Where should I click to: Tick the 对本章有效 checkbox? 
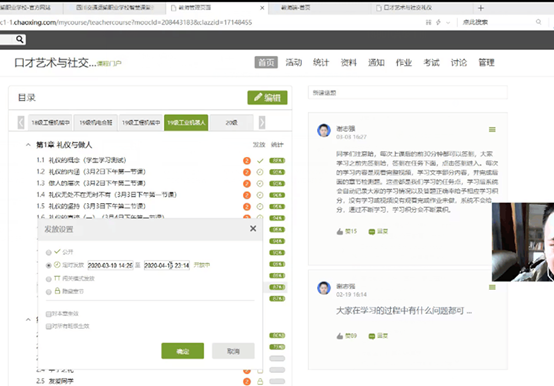pyautogui.click(x=48, y=314)
